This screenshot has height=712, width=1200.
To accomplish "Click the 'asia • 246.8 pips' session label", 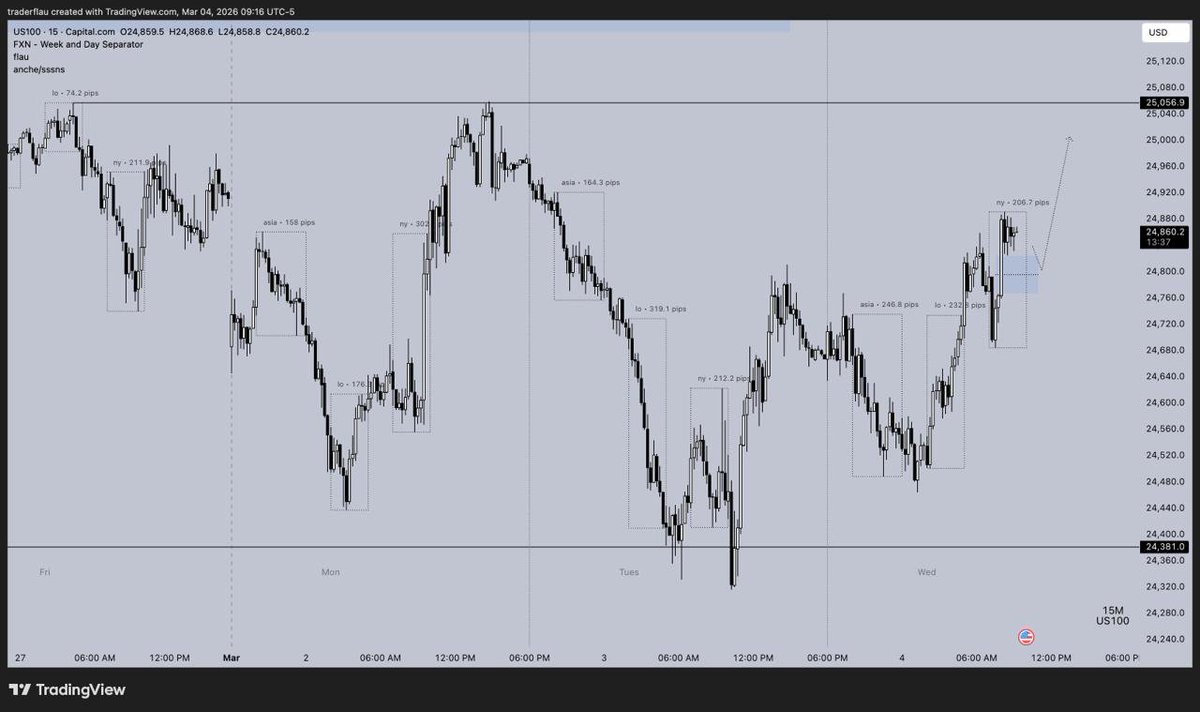I will [889, 304].
